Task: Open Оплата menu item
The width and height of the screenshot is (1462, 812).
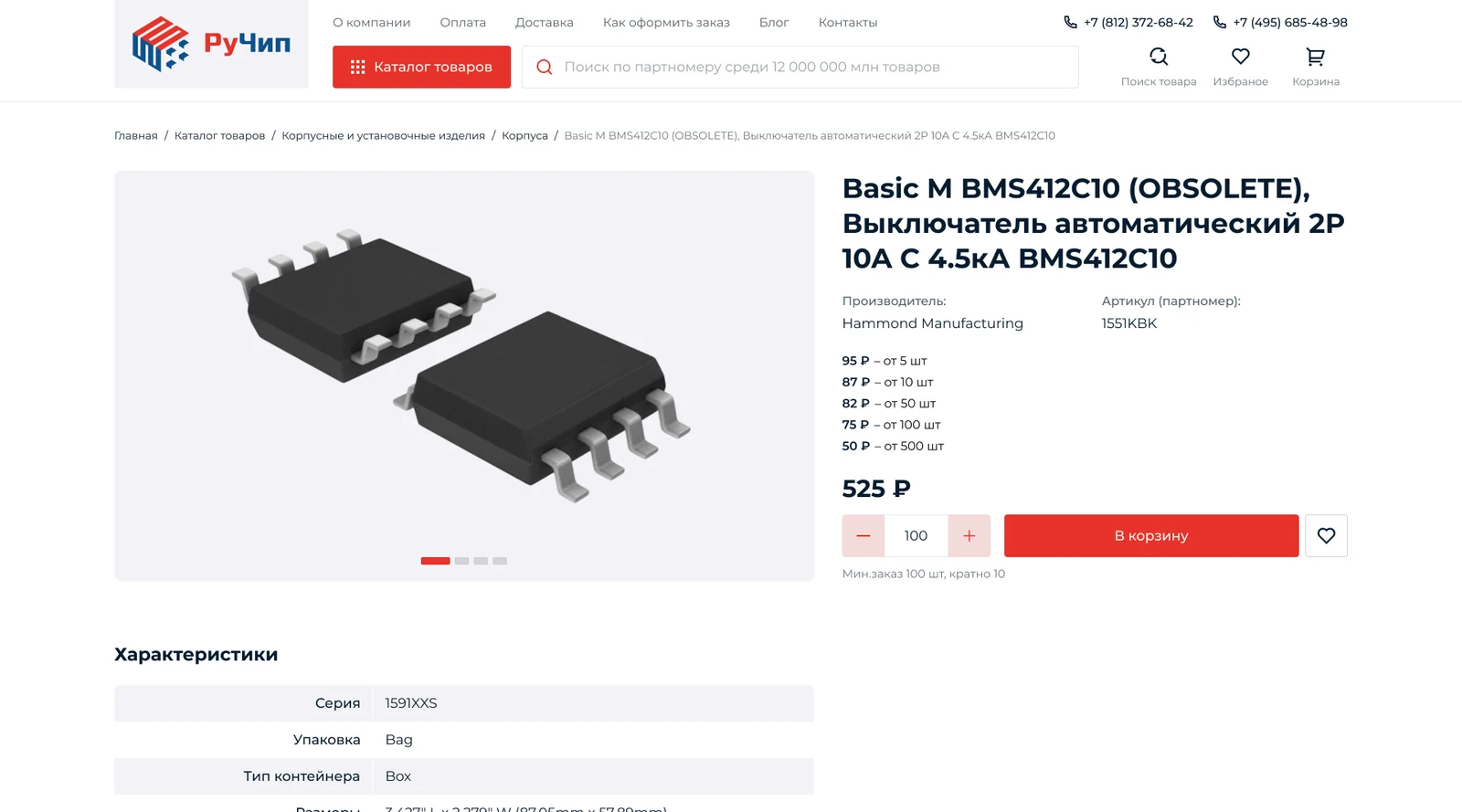Action: point(462,22)
